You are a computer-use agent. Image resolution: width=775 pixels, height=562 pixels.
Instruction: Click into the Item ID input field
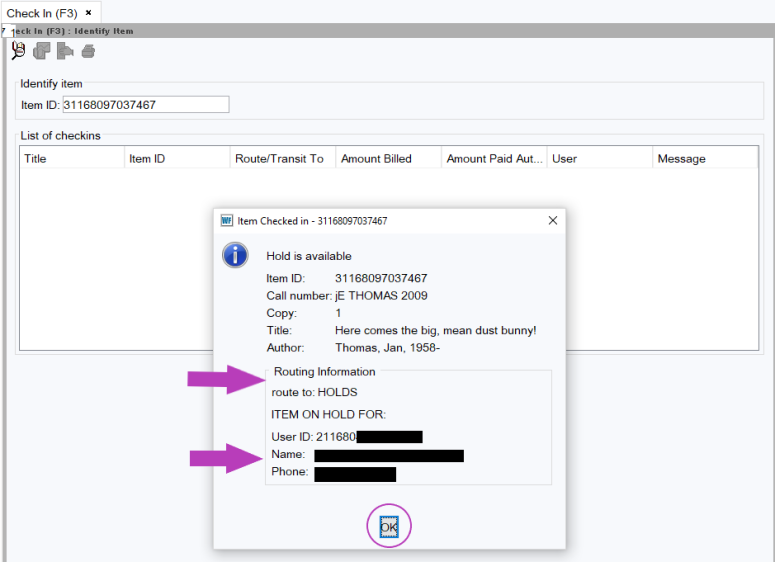[145, 104]
